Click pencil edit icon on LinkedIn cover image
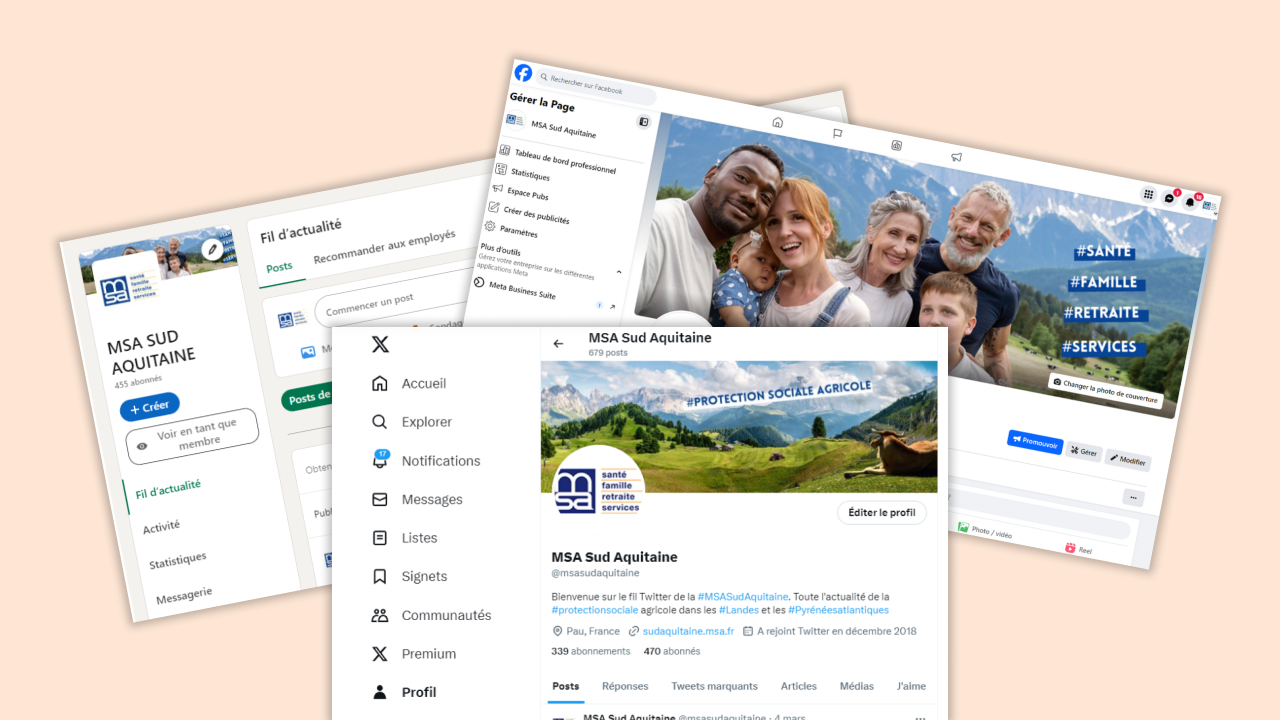Viewport: 1280px width, 720px height. 212,249
